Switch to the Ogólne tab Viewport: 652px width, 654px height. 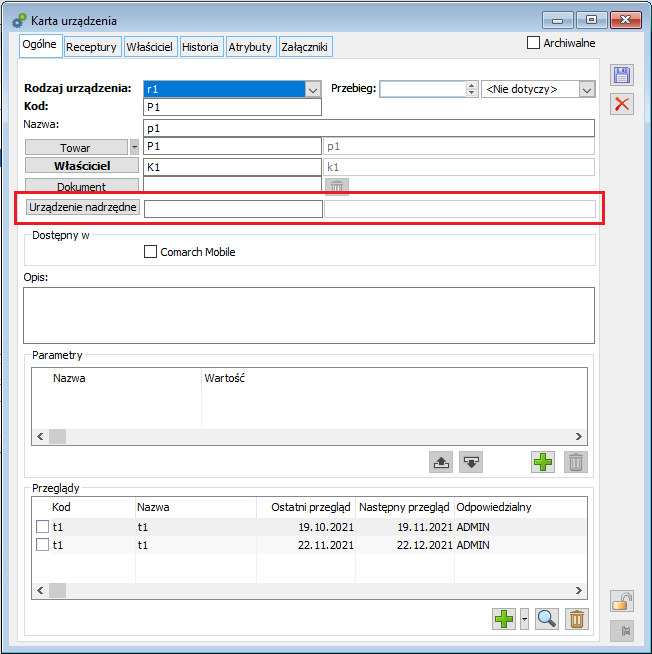(40, 45)
